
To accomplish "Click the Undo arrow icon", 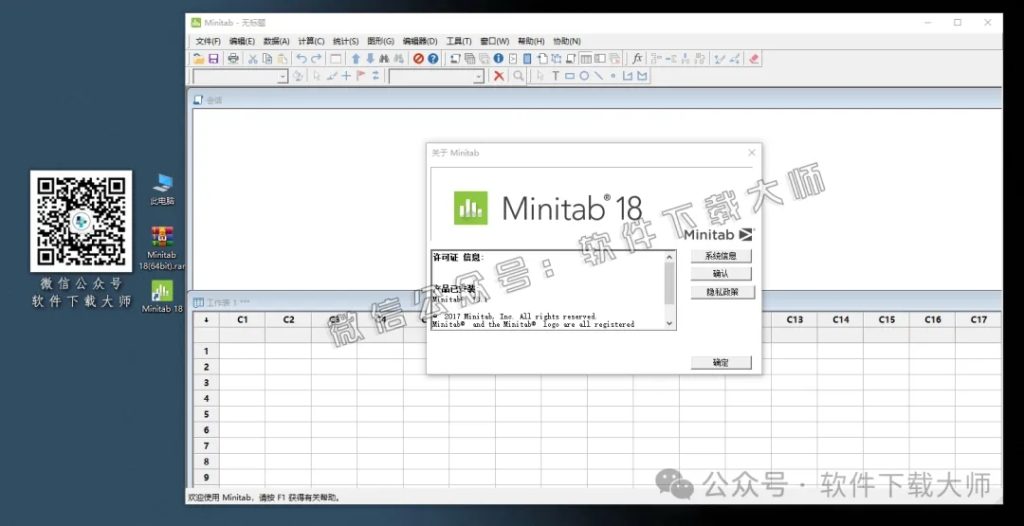I will click(301, 59).
